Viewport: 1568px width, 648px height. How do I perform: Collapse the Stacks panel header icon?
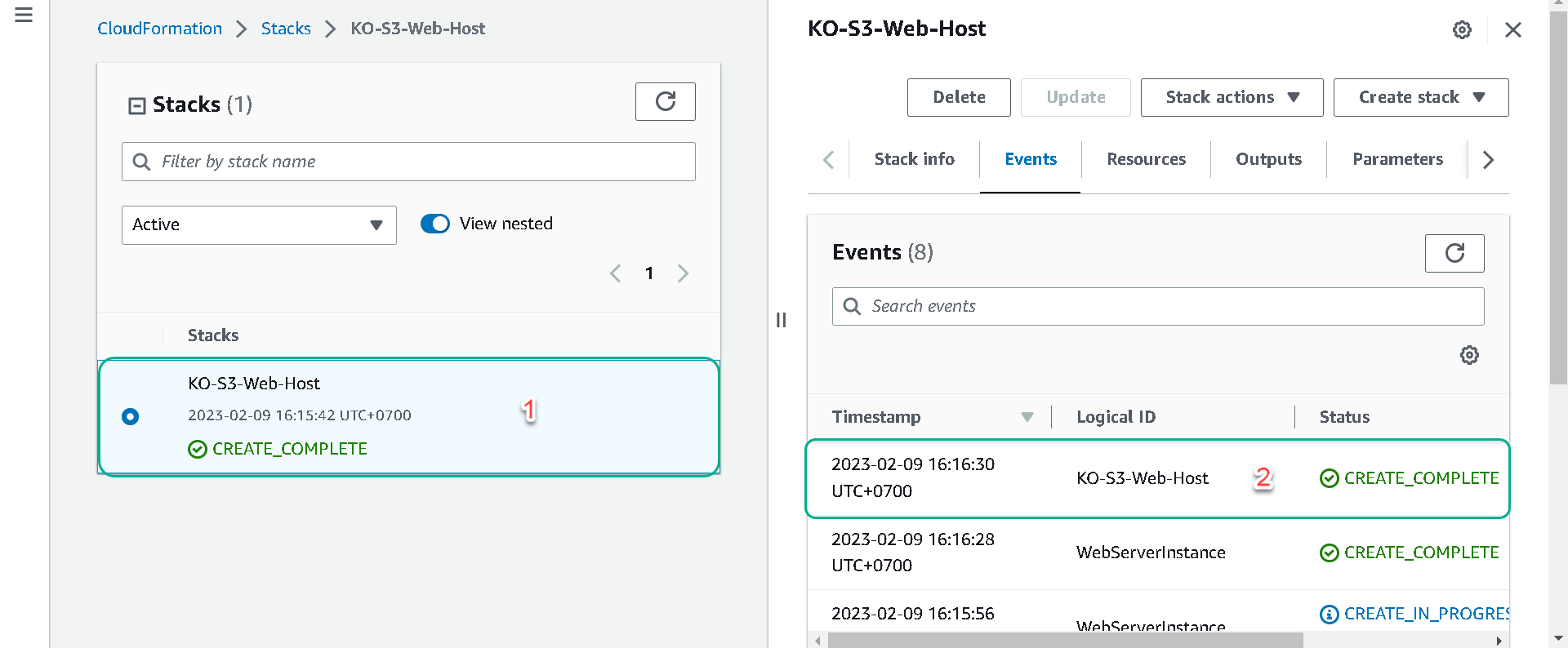(x=137, y=106)
